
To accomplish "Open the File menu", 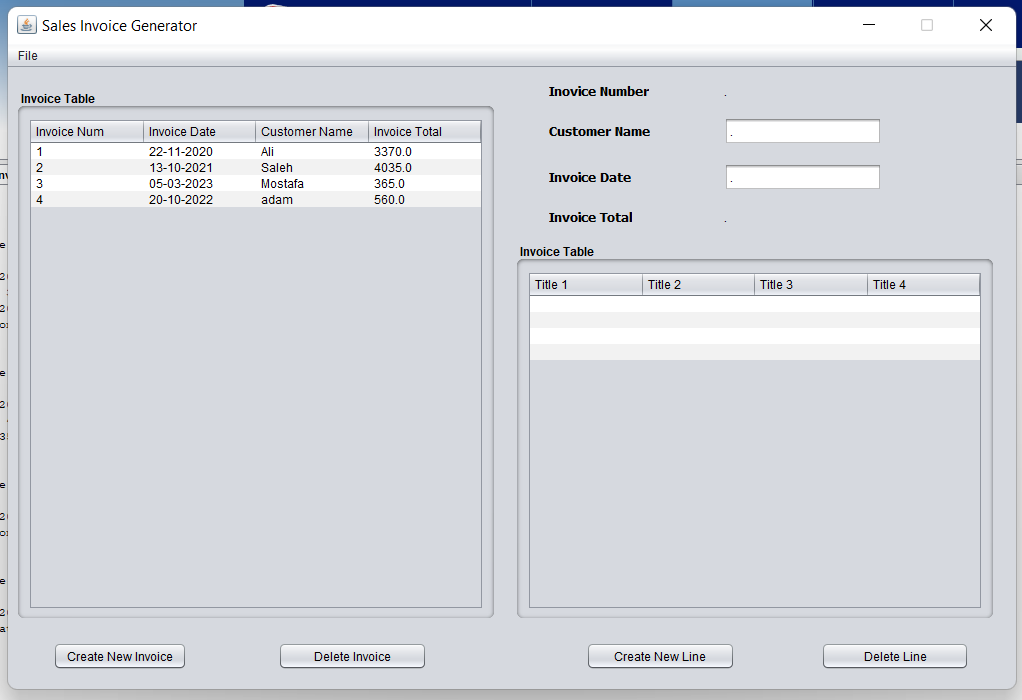I will tap(27, 56).
